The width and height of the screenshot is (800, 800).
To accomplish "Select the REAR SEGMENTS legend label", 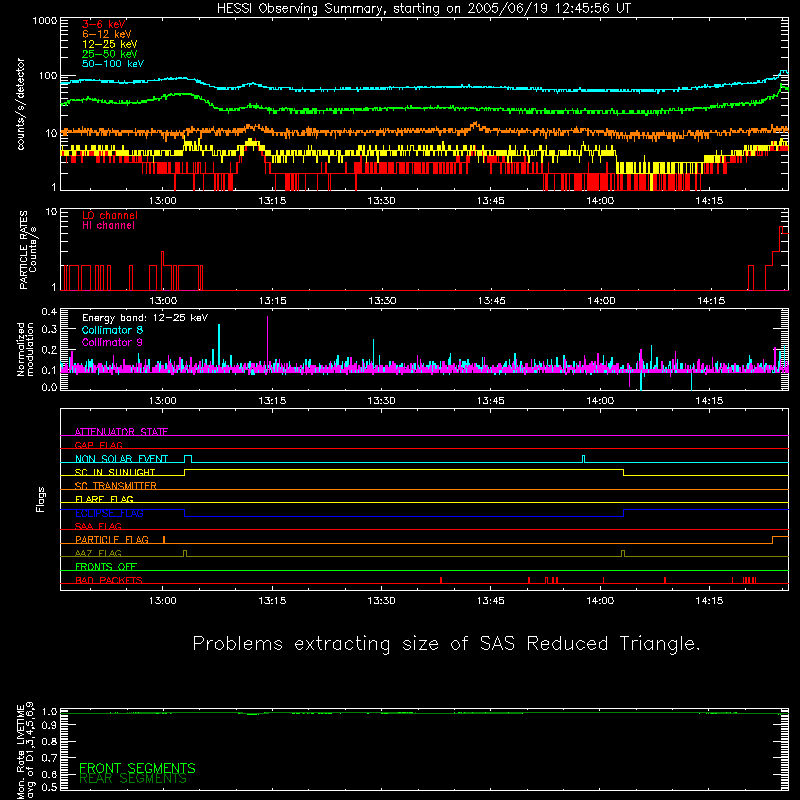I will (133, 779).
